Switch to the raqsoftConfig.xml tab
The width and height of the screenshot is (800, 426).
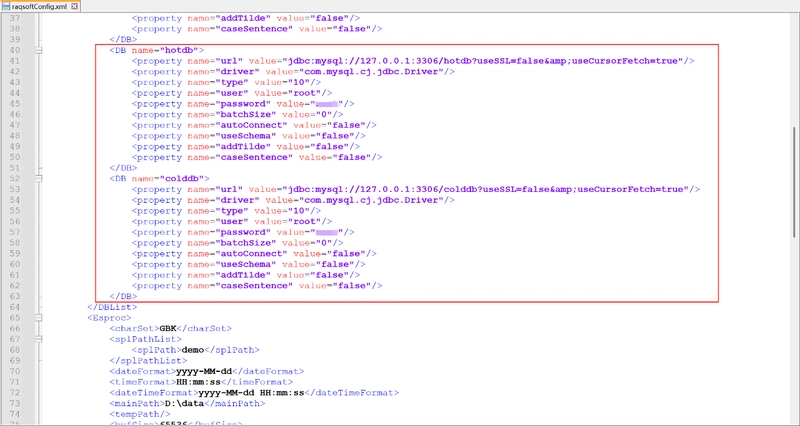click(40, 7)
